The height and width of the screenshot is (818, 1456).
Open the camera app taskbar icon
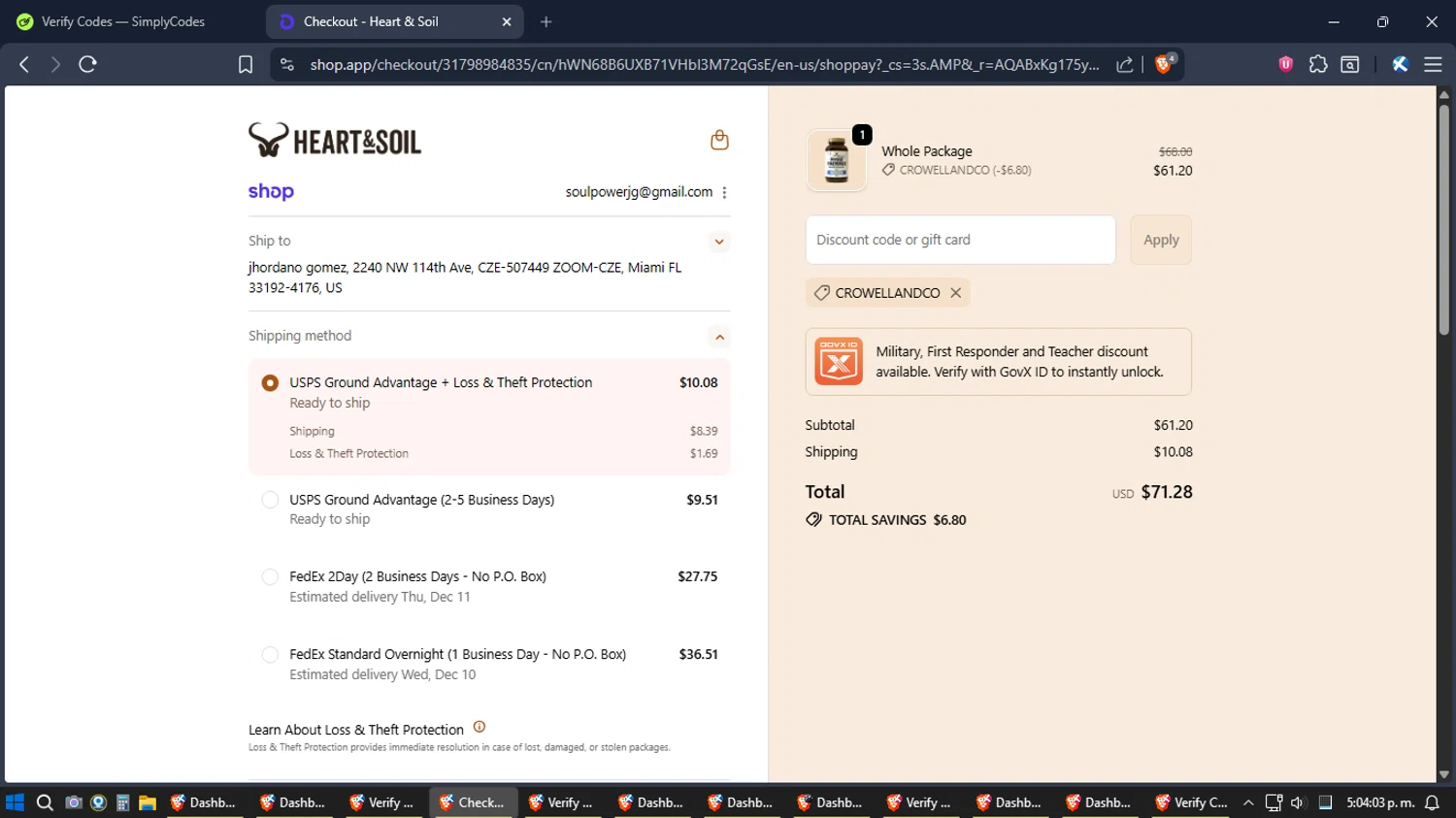[73, 802]
